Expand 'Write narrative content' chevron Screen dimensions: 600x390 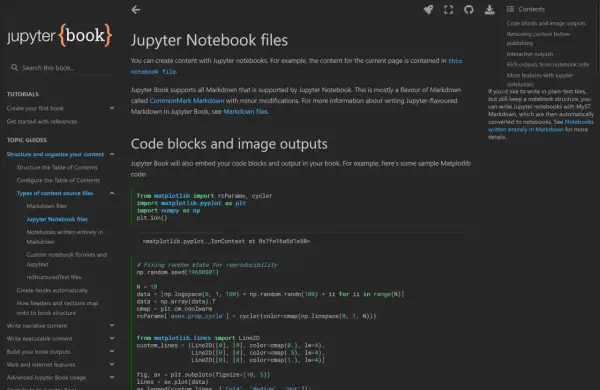(112, 325)
